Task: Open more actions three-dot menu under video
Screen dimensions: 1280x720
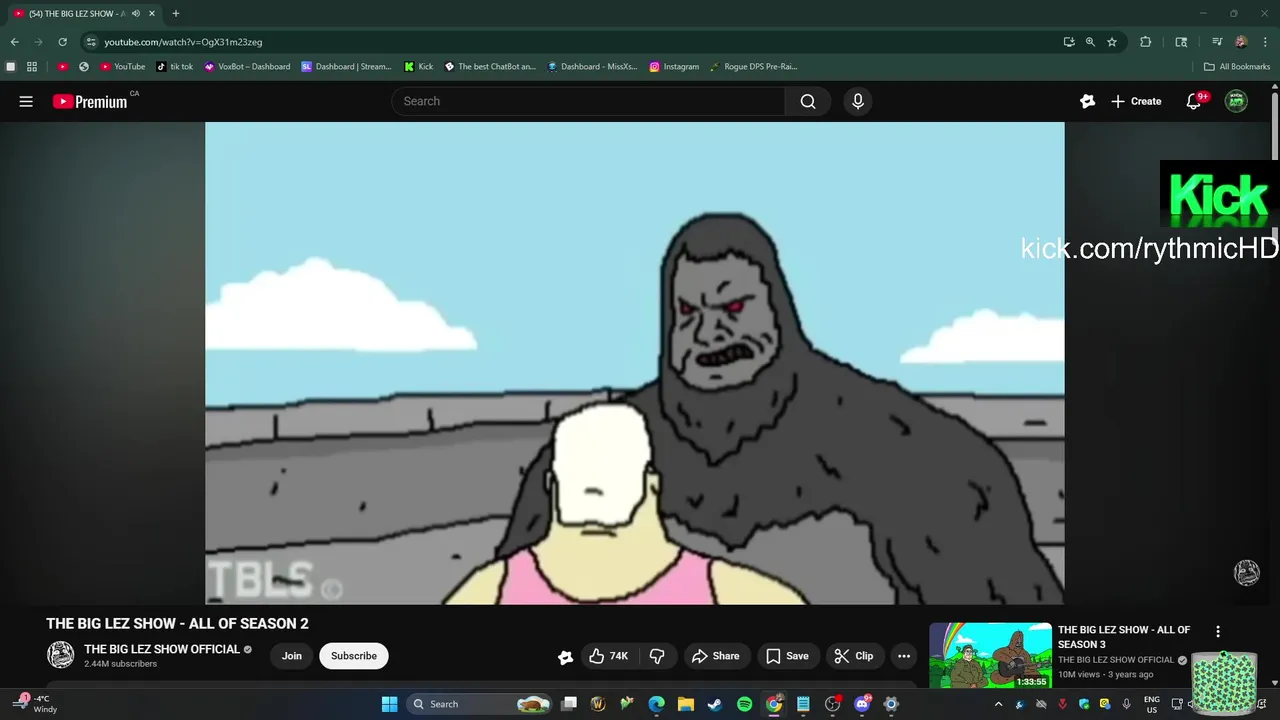Action: point(904,656)
